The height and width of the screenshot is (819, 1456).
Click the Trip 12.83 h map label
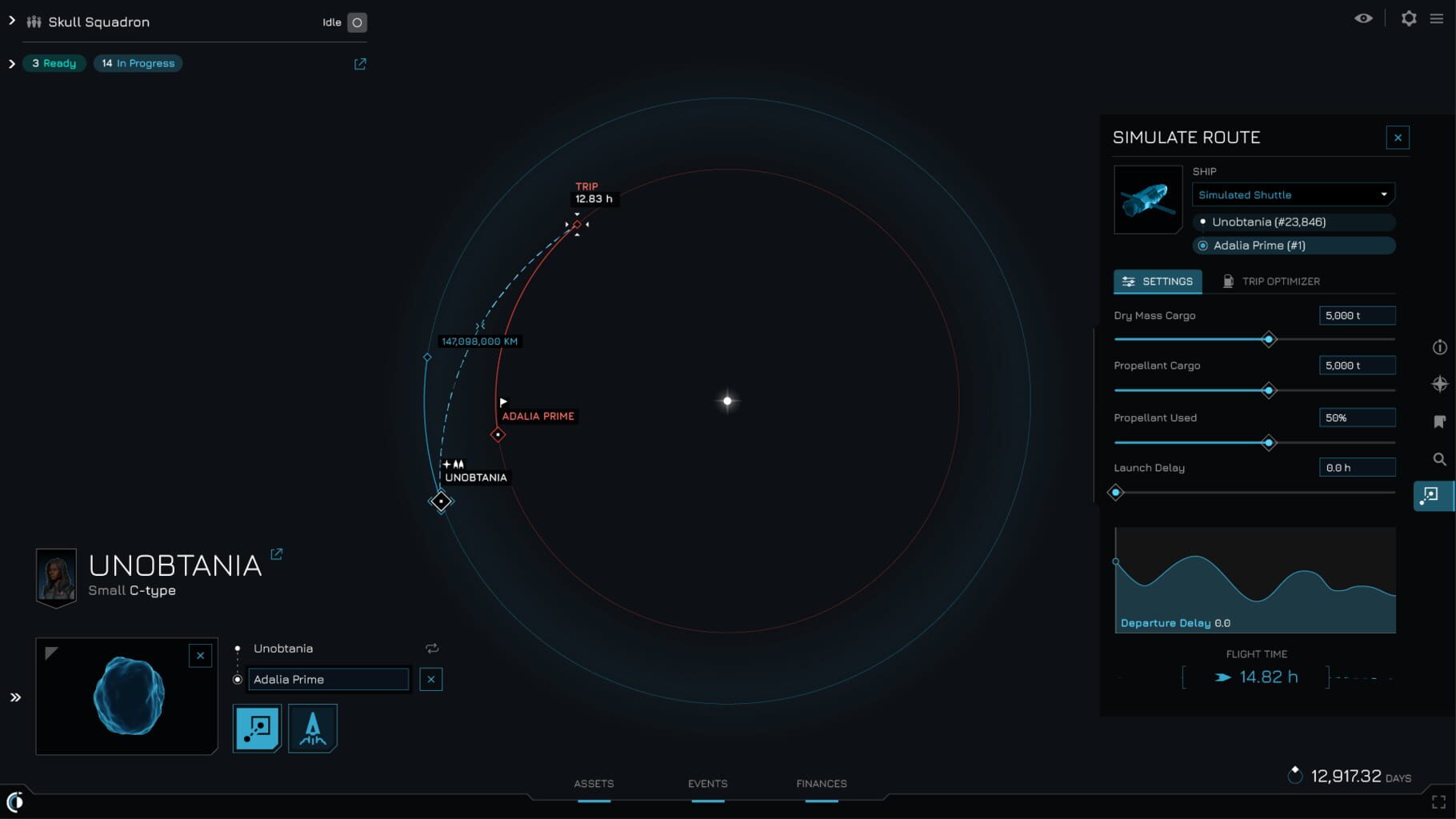(x=594, y=193)
